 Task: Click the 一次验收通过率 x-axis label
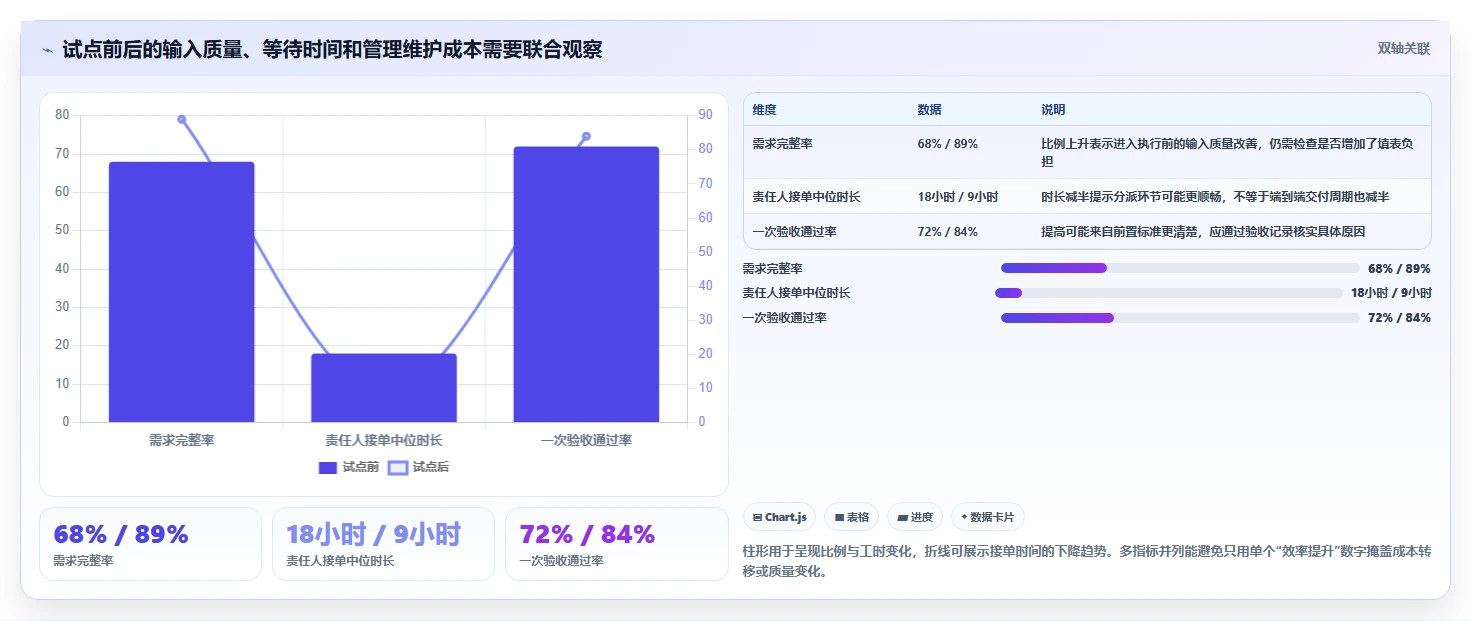coord(586,440)
